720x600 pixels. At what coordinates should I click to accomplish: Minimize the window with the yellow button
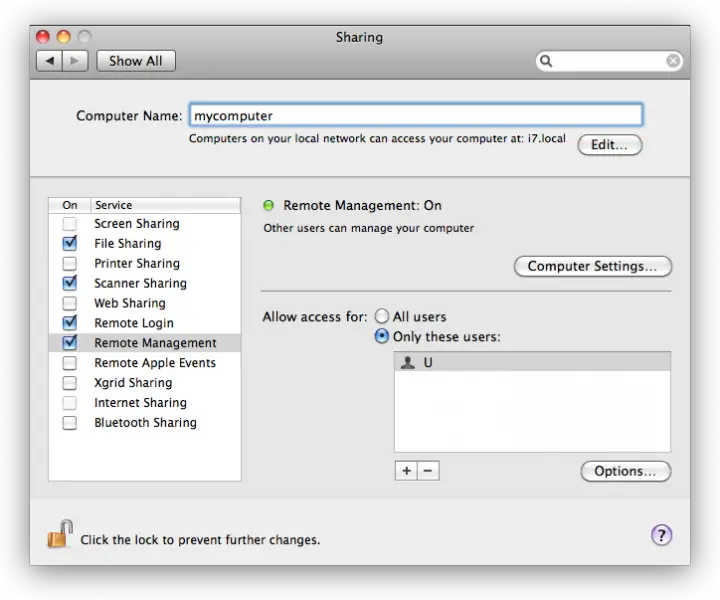[63, 36]
